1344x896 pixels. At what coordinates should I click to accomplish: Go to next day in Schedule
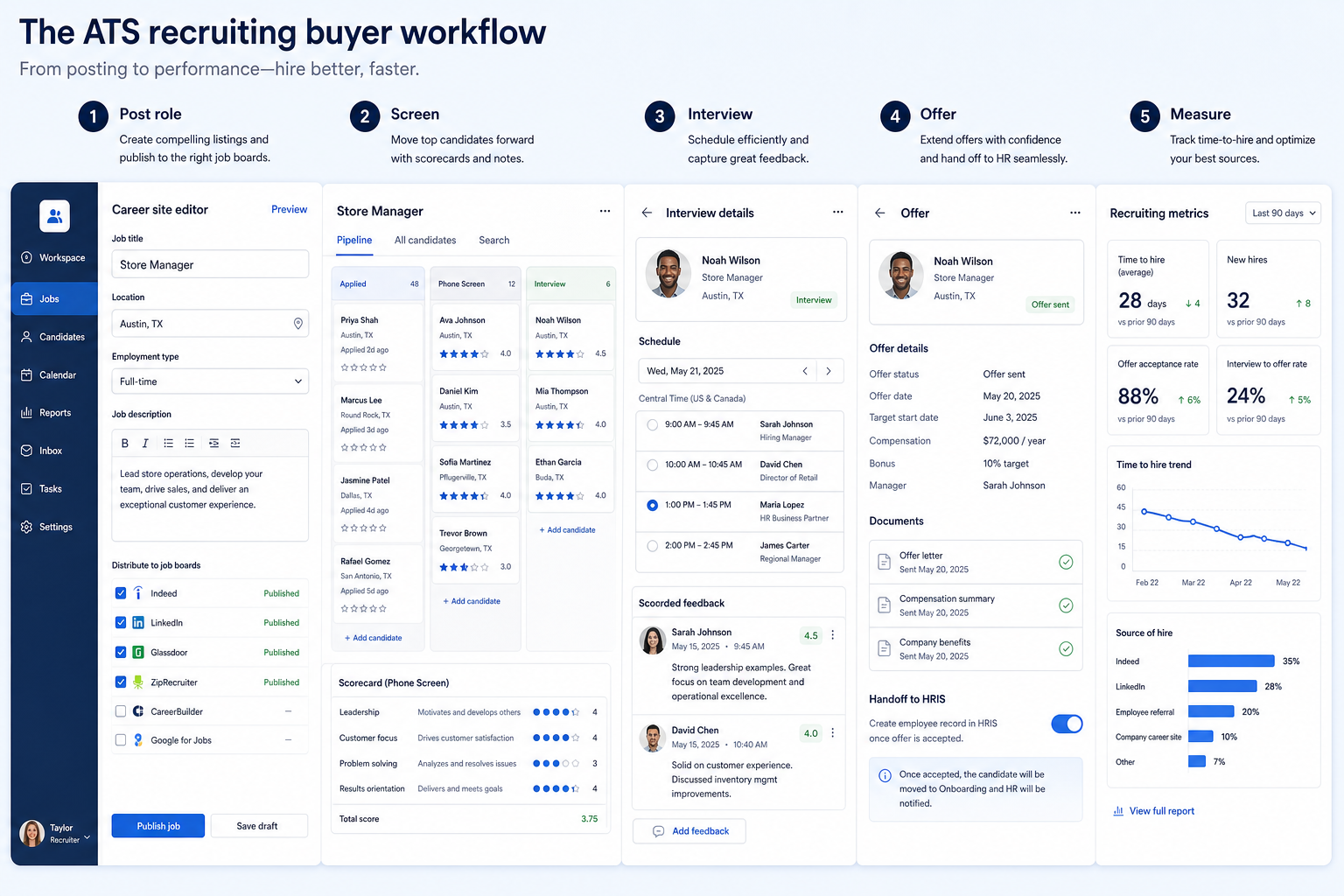coord(829,371)
